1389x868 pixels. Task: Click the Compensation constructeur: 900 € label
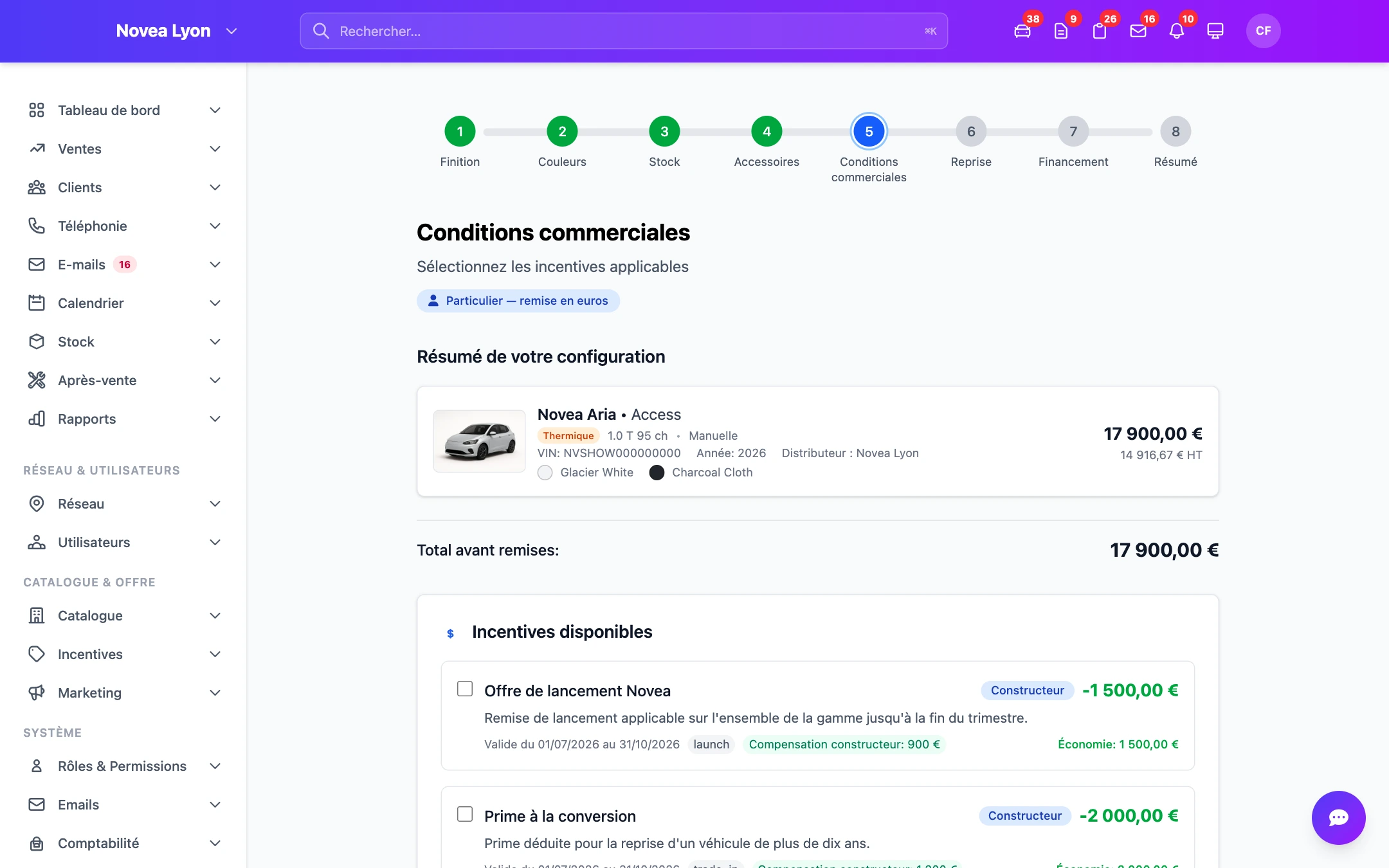844,744
